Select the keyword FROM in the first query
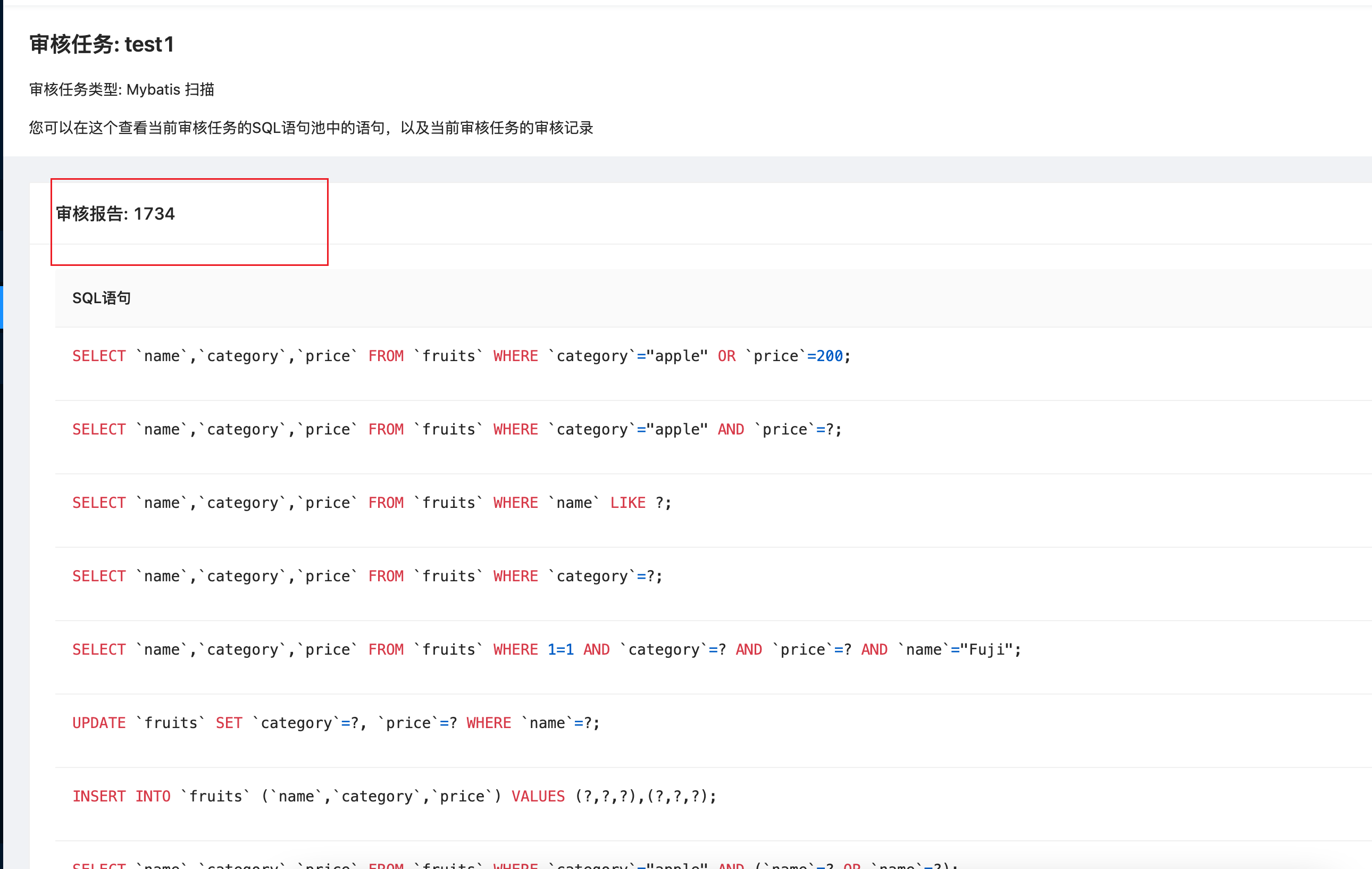 tap(386, 356)
